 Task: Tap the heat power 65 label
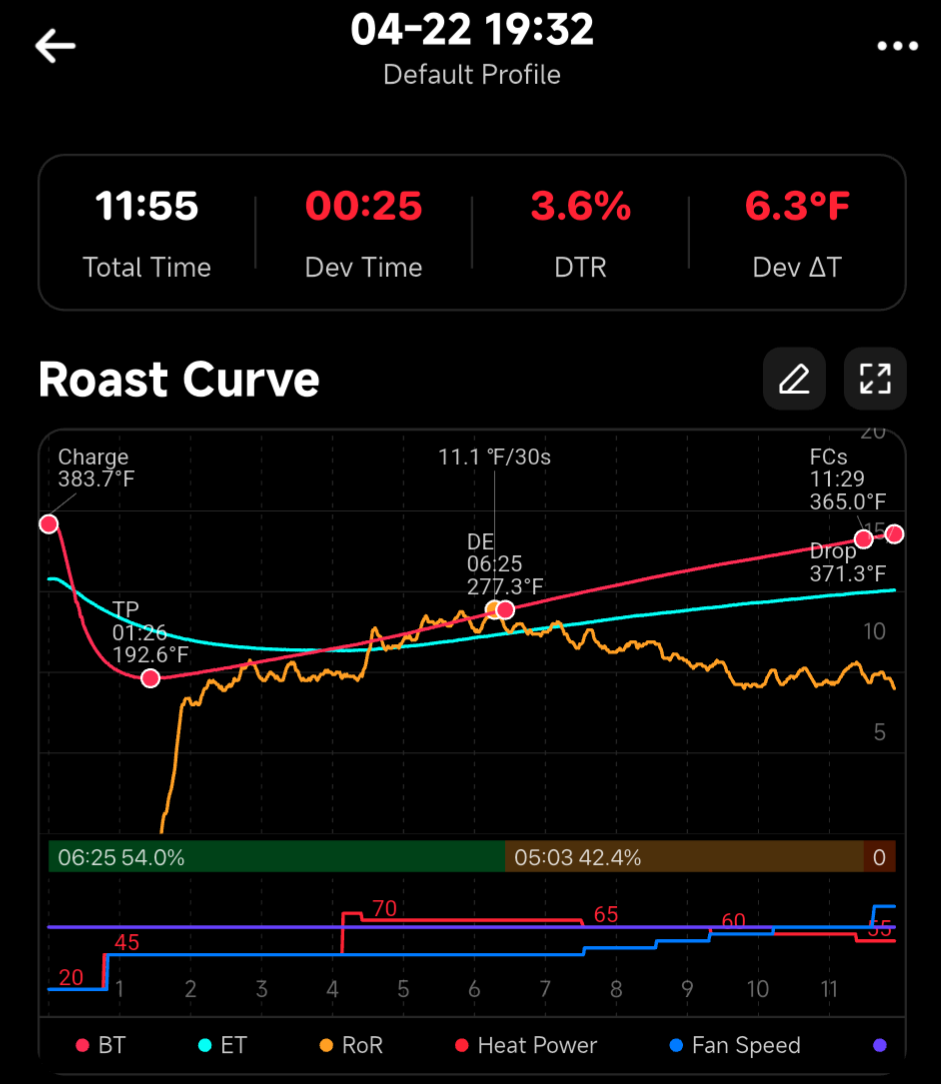point(606,915)
